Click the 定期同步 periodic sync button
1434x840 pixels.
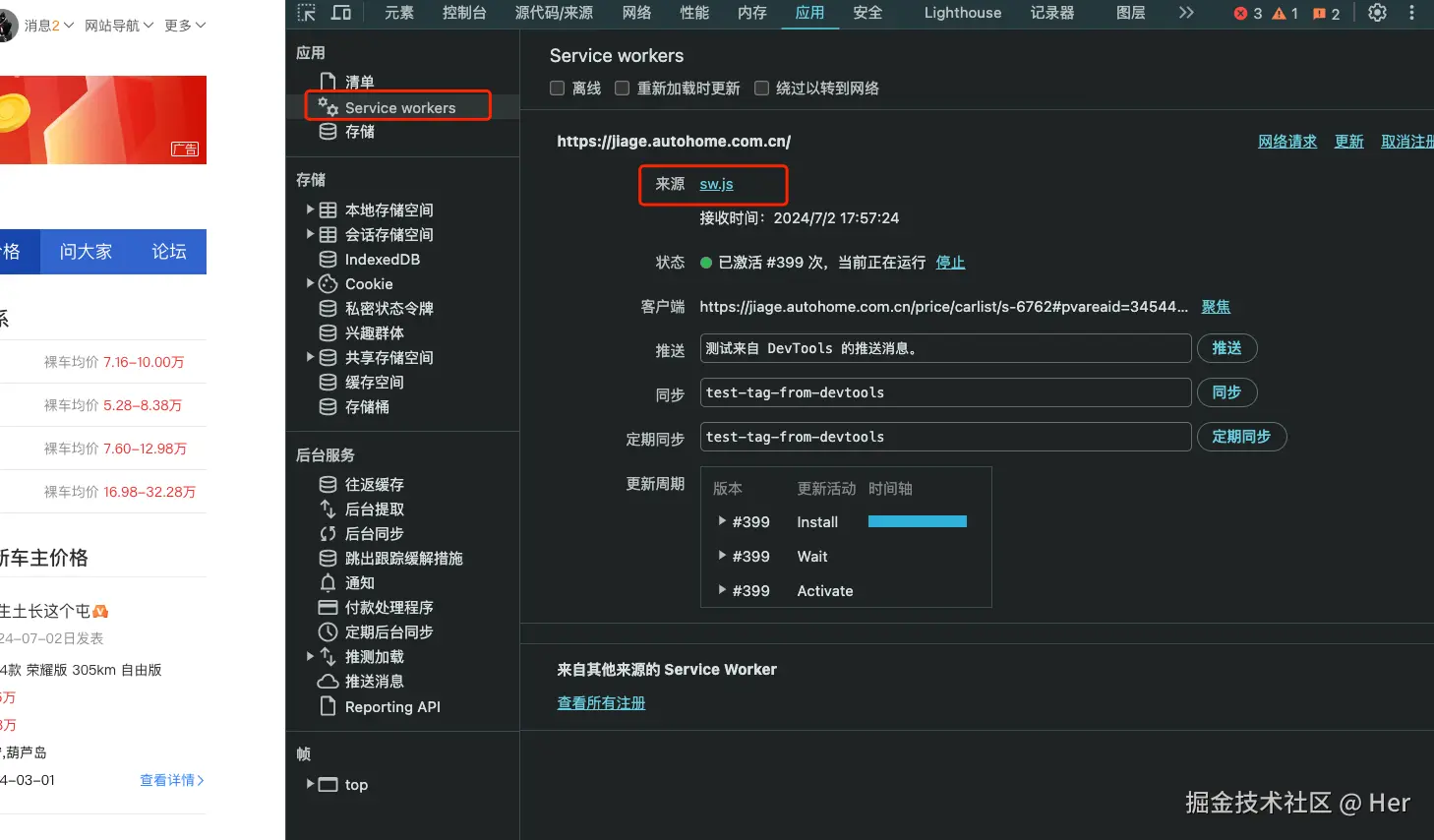click(x=1241, y=437)
